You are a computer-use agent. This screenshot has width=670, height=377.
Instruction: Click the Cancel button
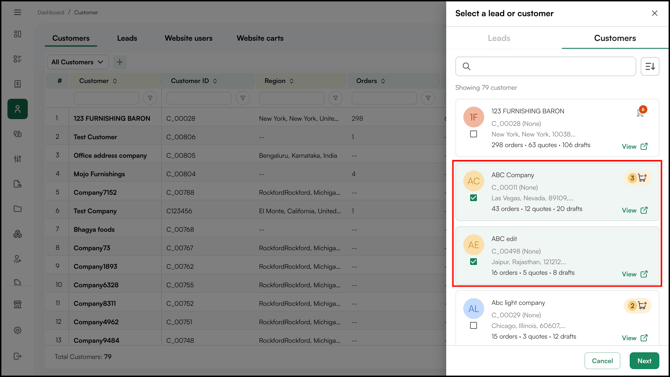coord(602,361)
